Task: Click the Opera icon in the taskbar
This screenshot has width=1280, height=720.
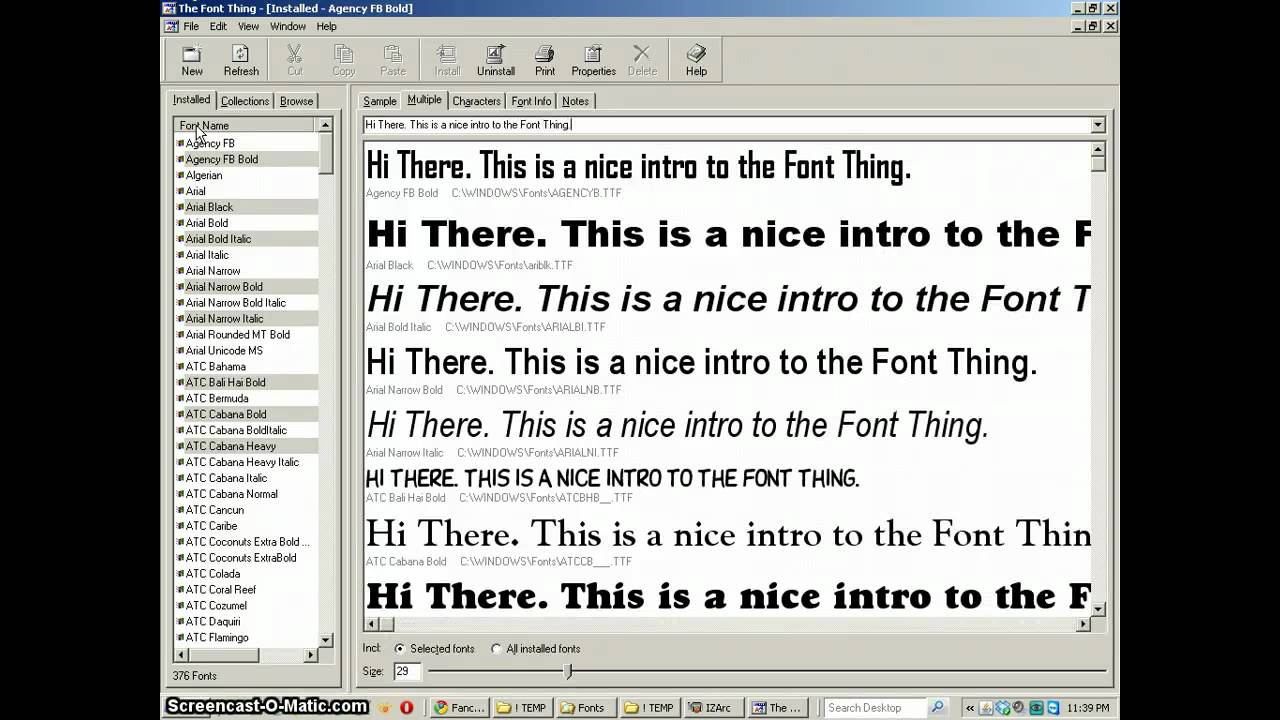Action: coord(406,707)
